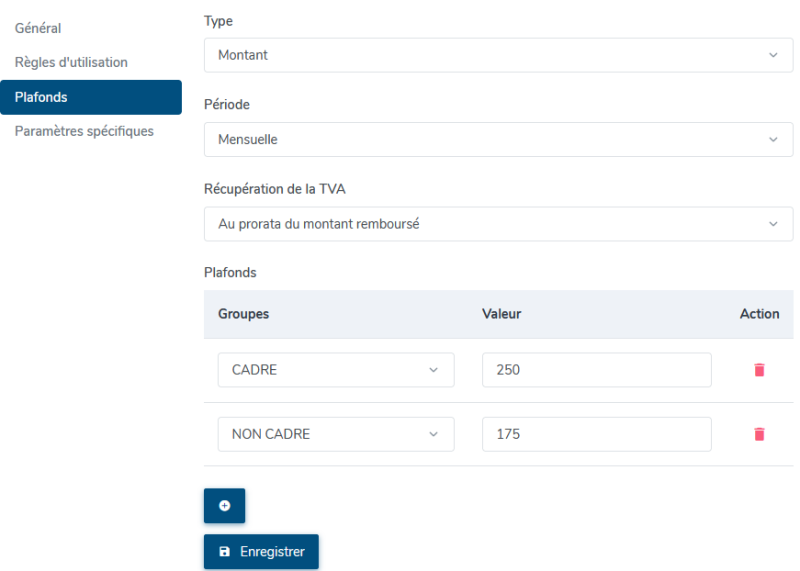Expand the CADRE group dropdown
800x571 pixels.
coord(336,370)
